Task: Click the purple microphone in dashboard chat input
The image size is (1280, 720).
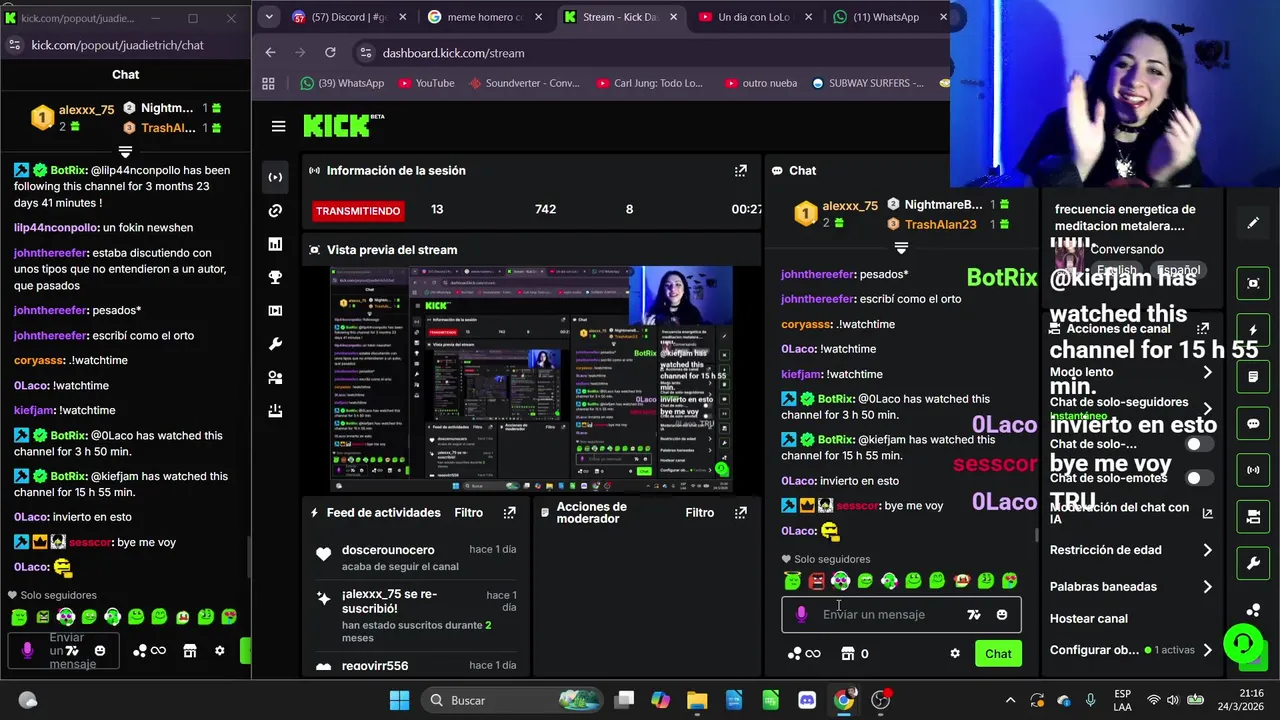Action: tap(801, 615)
